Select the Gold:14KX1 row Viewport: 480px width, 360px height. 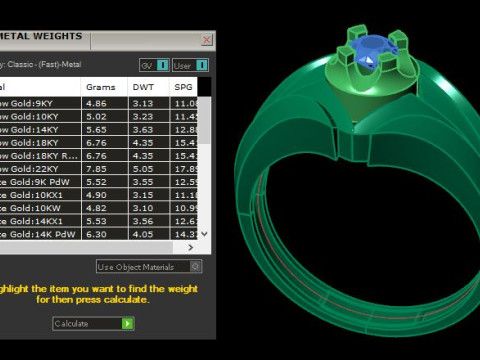[99, 221]
